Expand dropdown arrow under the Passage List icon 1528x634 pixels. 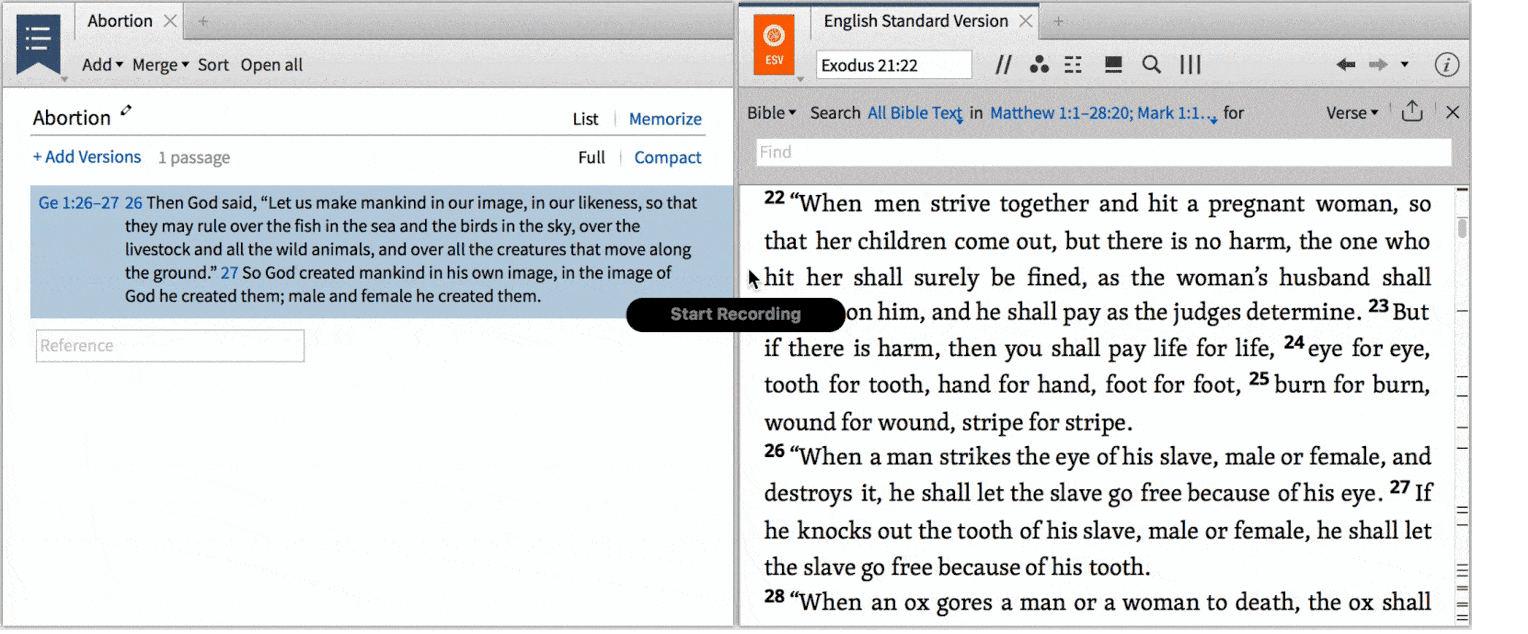coord(64,79)
